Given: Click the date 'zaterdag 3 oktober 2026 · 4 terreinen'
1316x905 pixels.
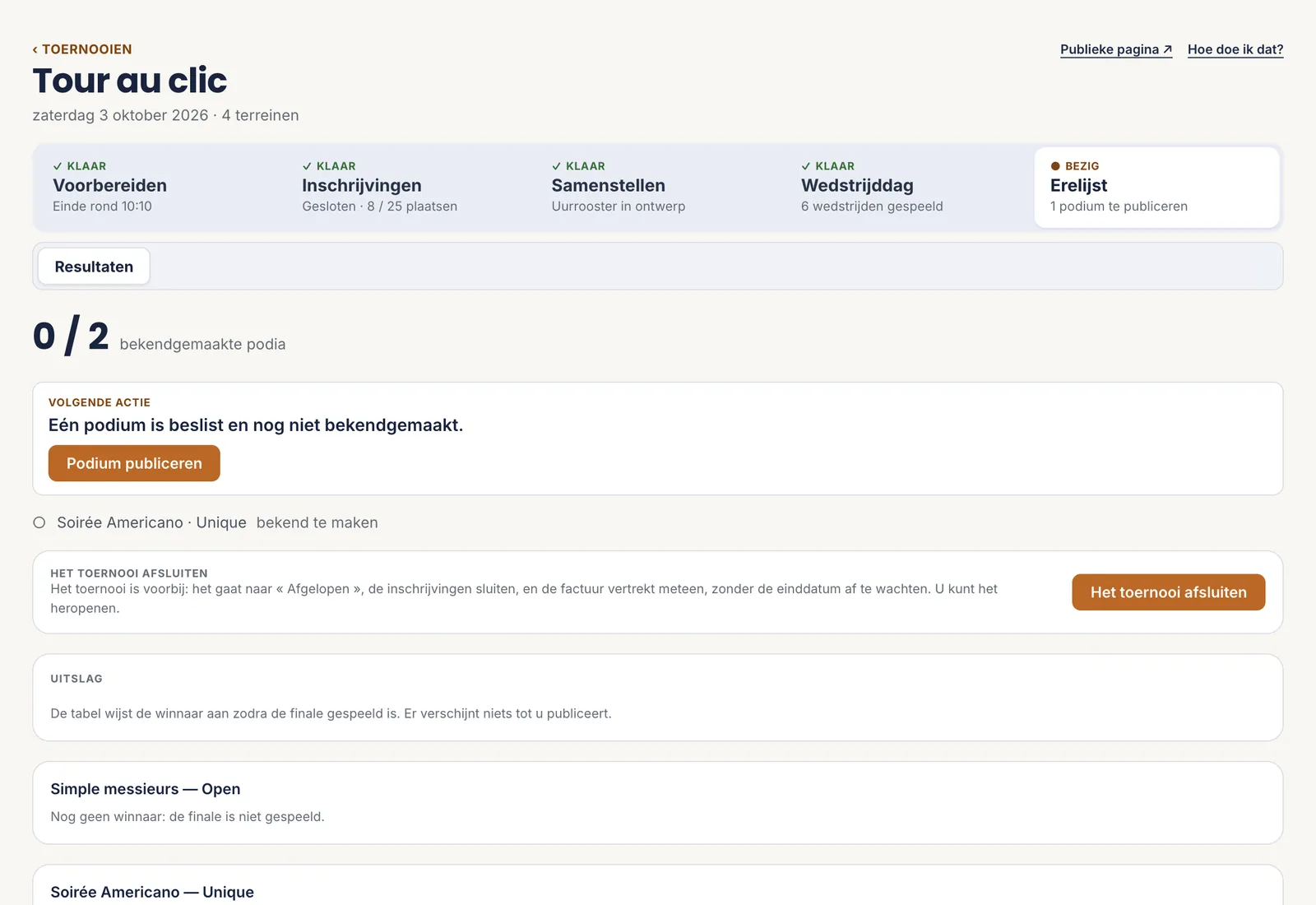Looking at the screenshot, I should point(165,115).
